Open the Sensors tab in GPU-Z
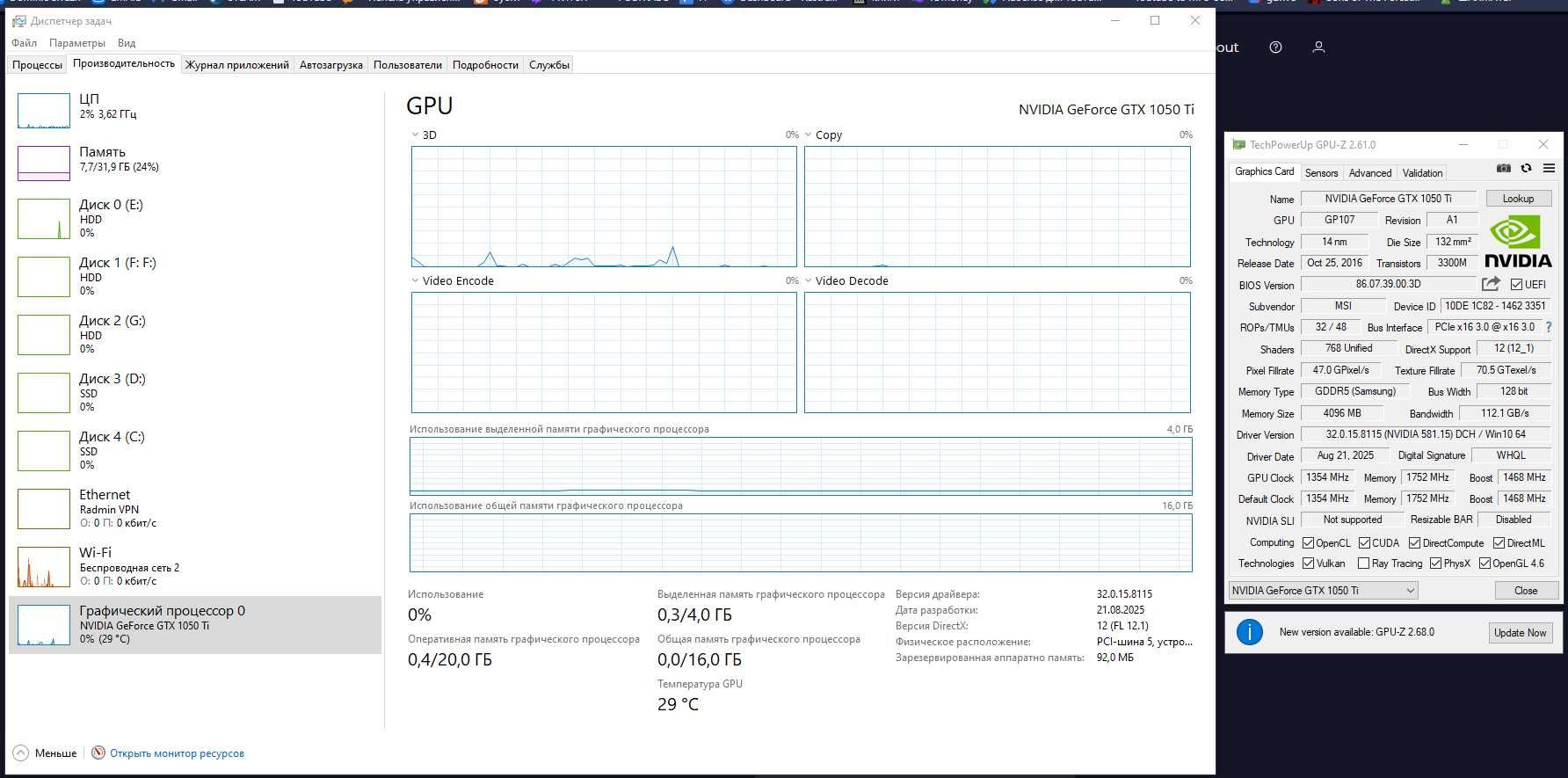Screen dimensions: 1568x778 1321,173
